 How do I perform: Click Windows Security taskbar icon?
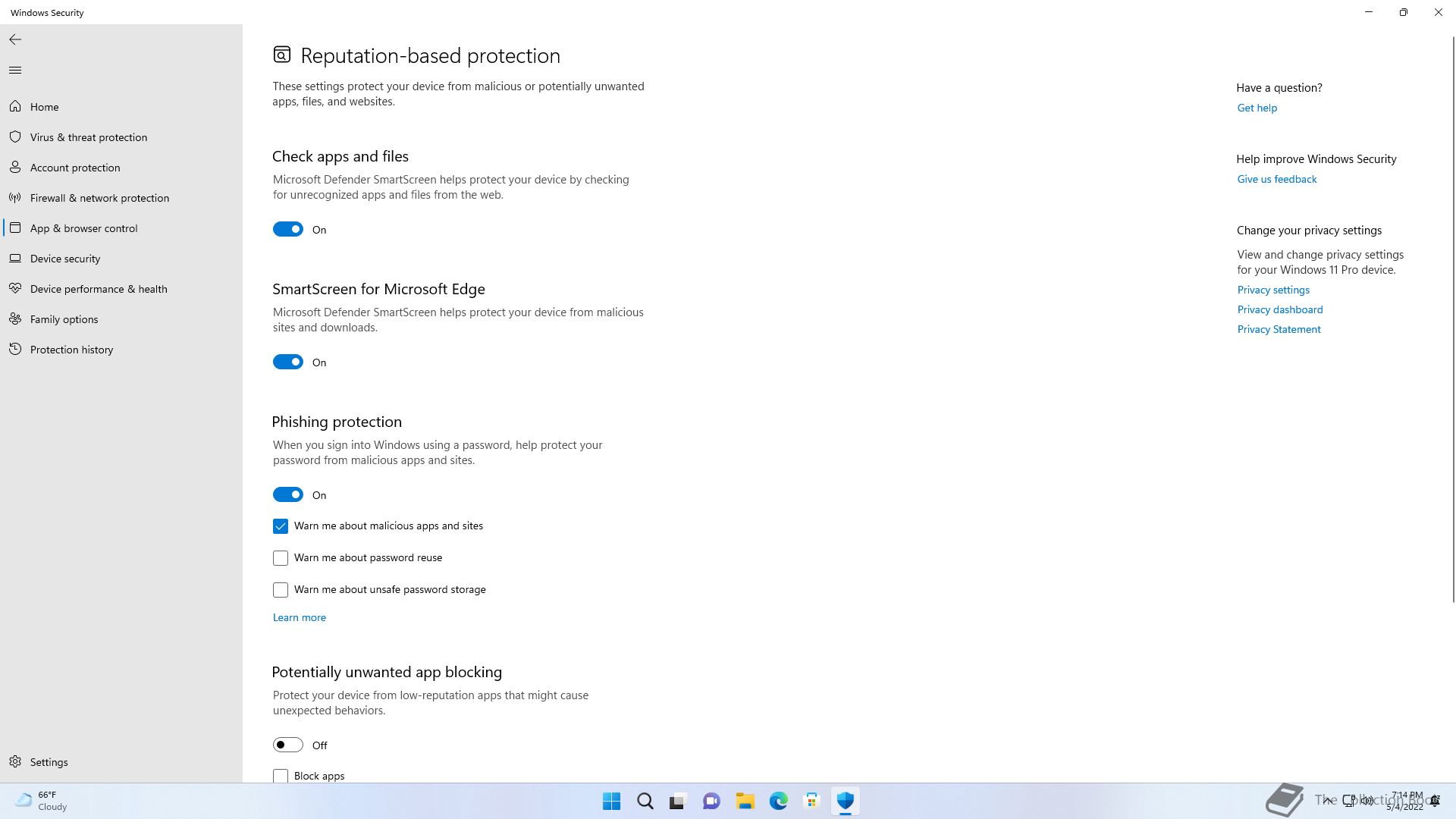coord(845,801)
